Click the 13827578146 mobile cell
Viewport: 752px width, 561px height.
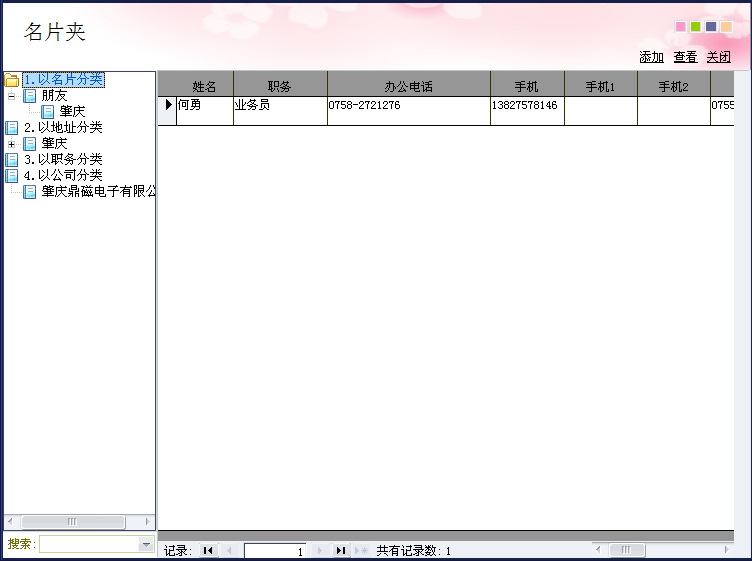point(527,111)
